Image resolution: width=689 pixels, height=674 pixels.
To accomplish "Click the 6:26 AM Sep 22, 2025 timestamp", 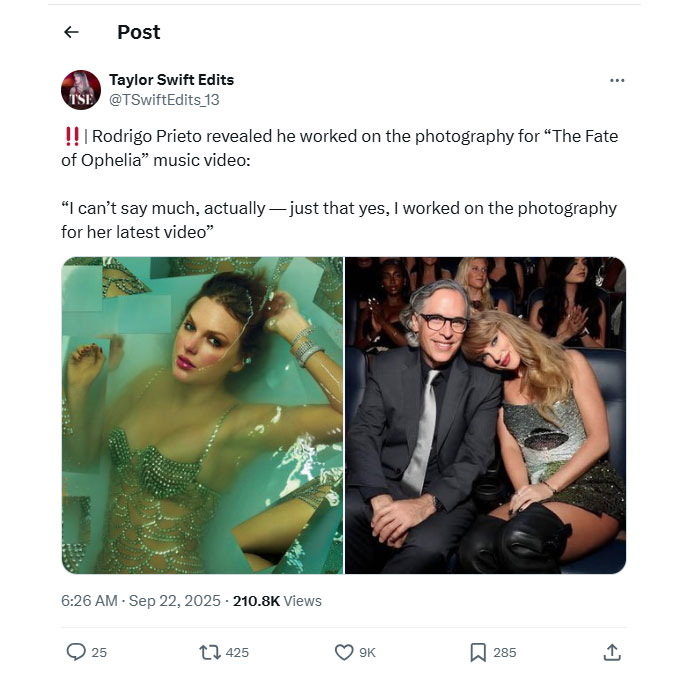I will coord(142,601).
